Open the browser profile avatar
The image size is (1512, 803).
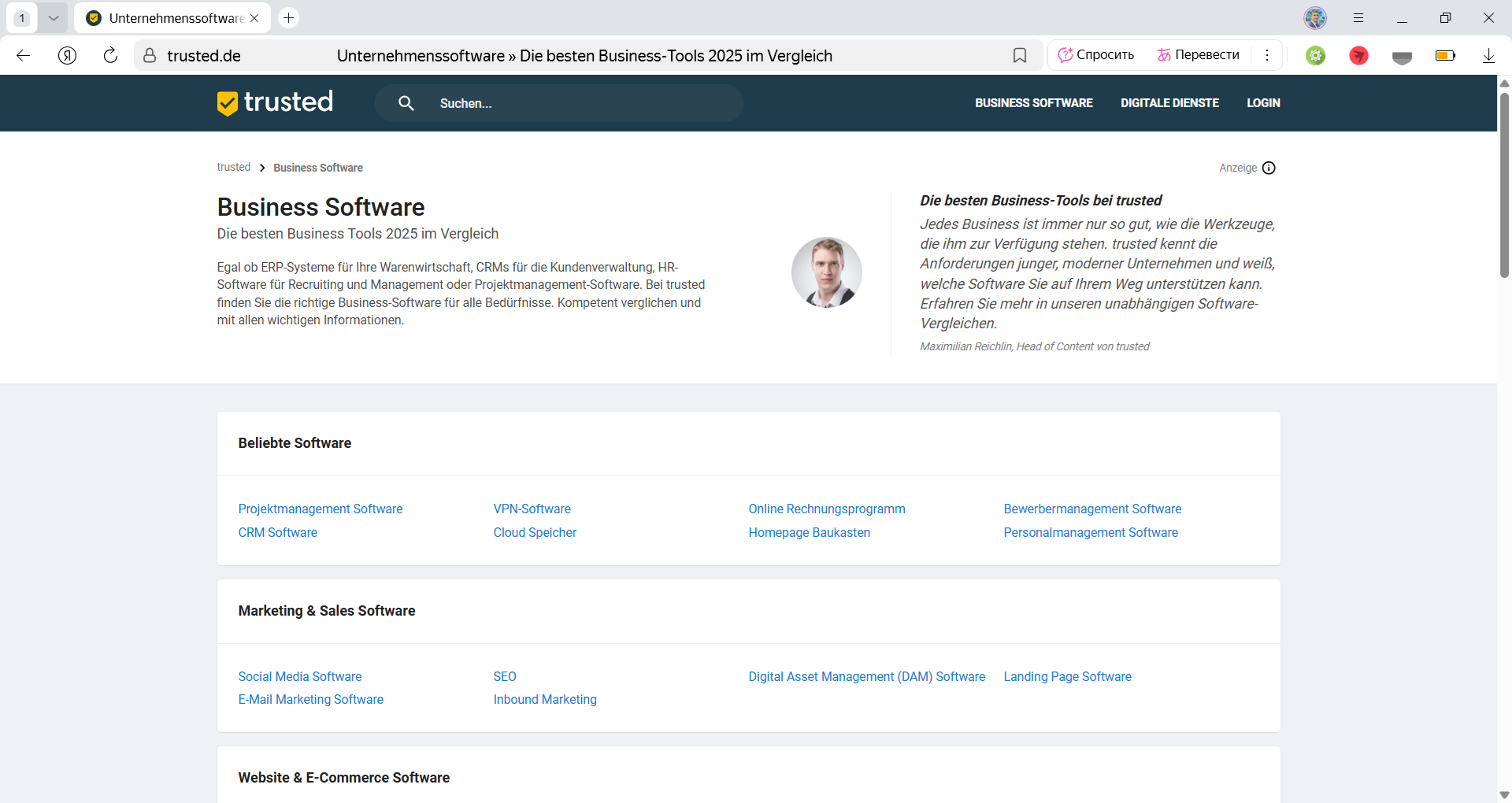click(x=1315, y=17)
